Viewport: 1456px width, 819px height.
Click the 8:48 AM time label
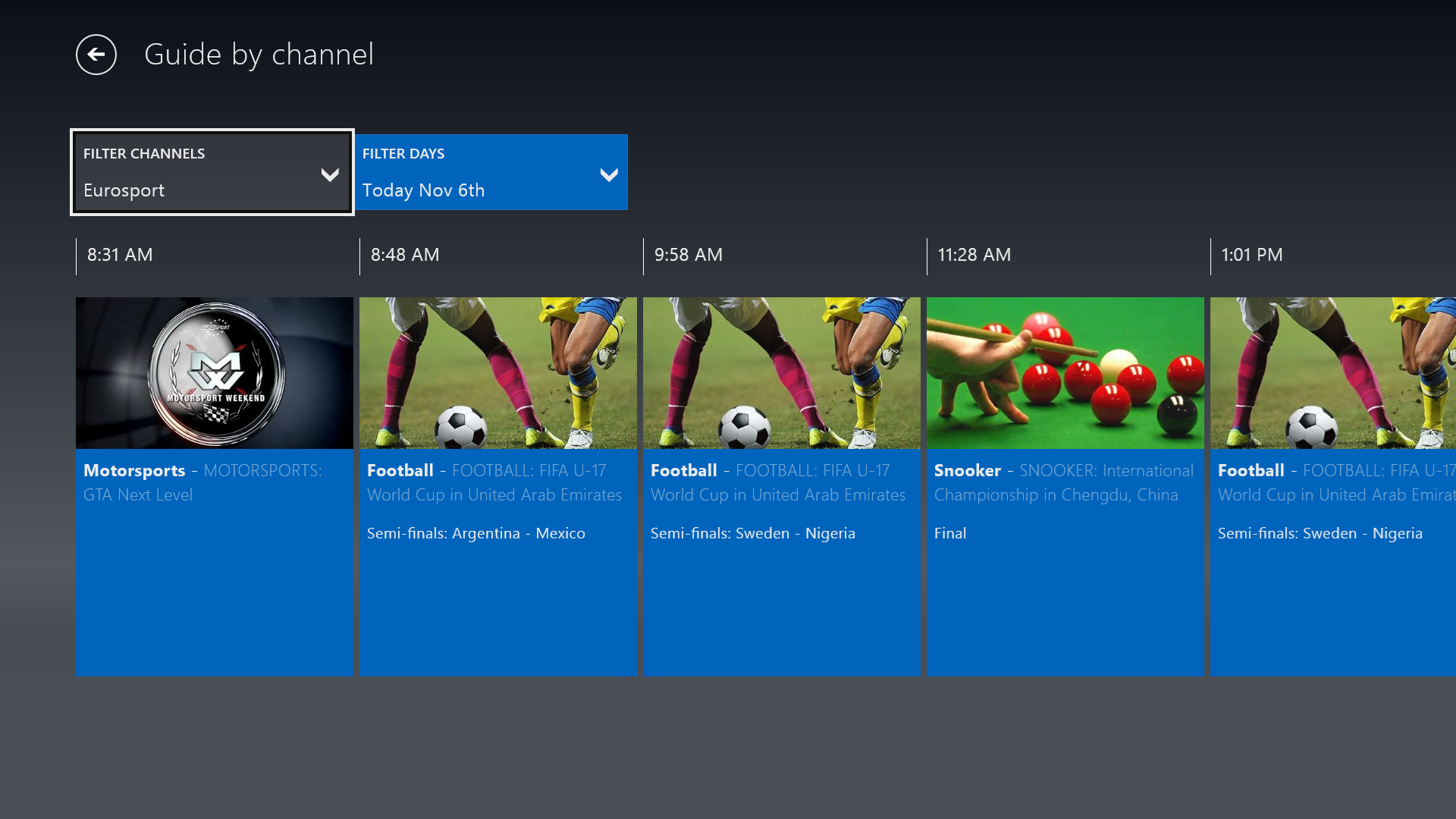[405, 256]
